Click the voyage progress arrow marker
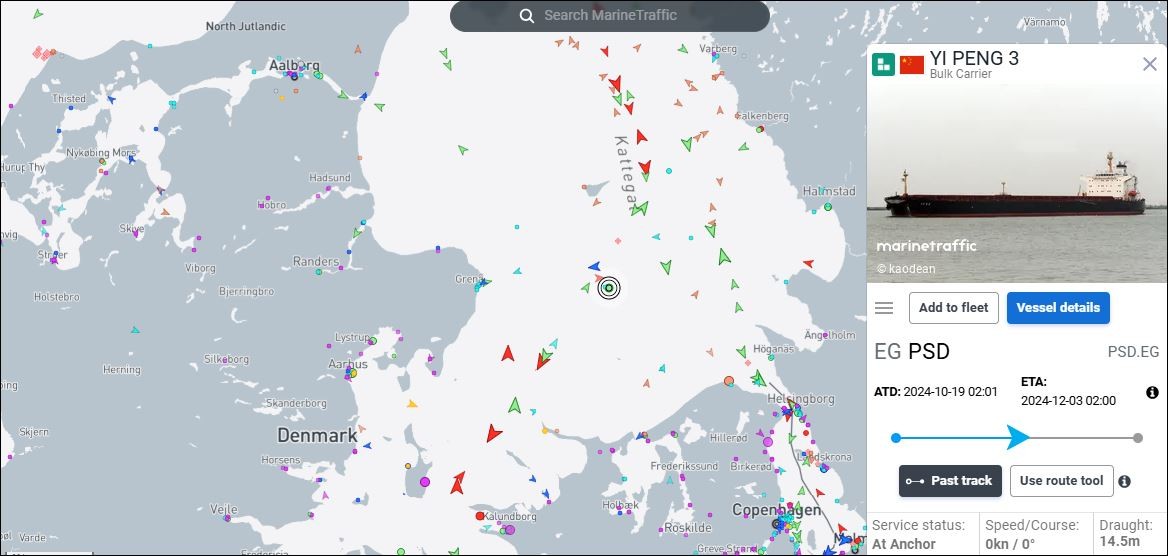Image resolution: width=1168 pixels, height=556 pixels. tap(1018, 437)
